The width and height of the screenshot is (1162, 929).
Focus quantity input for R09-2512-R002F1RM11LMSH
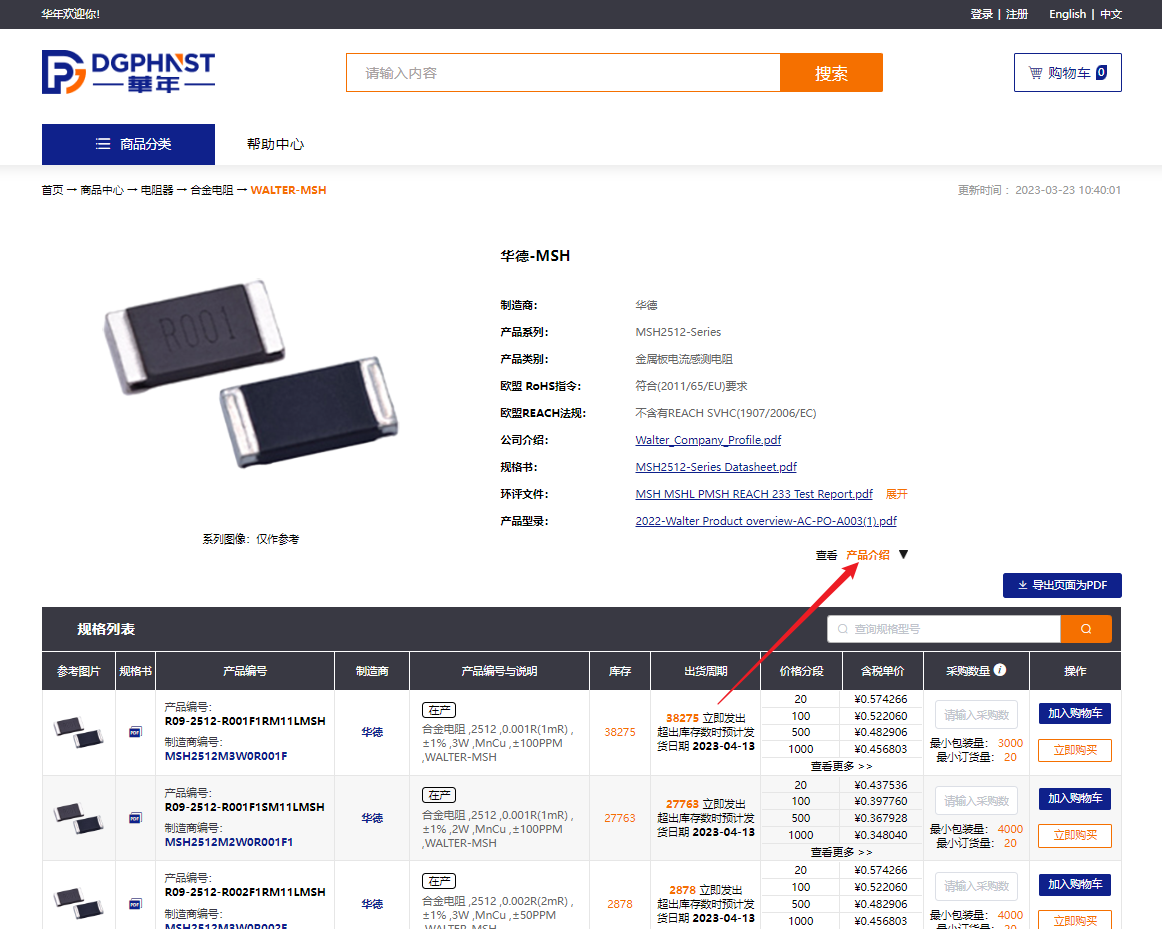(x=976, y=886)
